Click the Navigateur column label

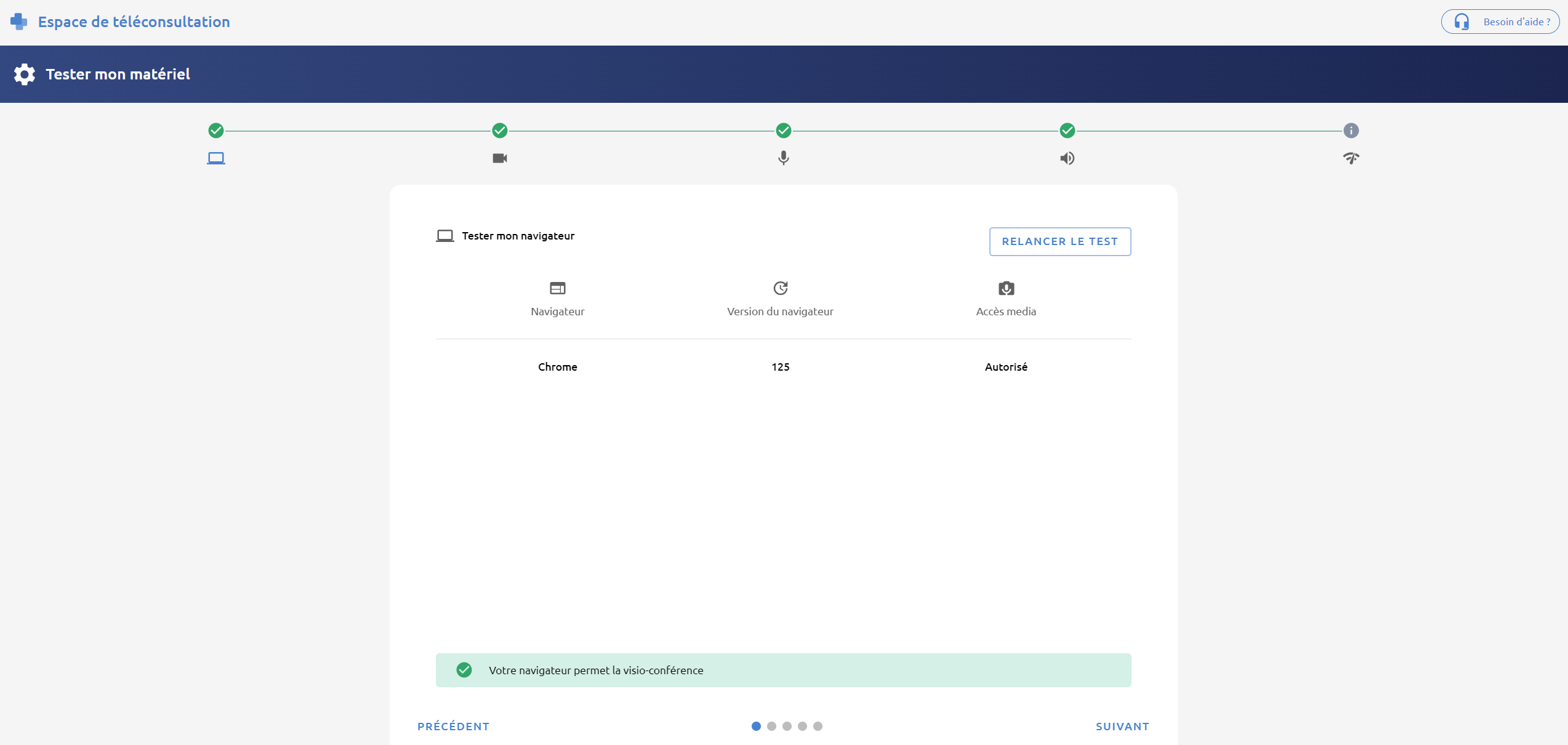click(558, 312)
